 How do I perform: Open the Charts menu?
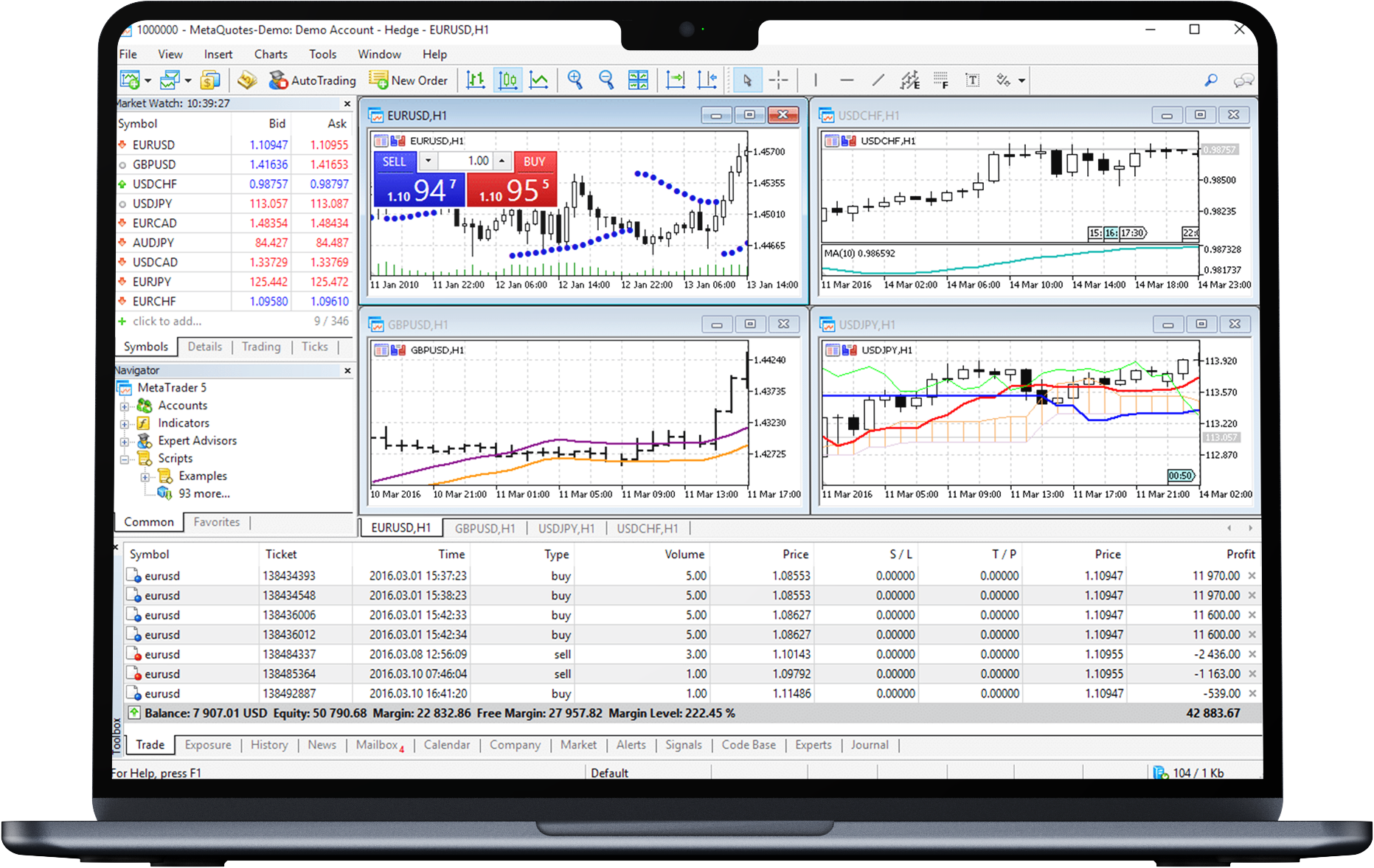[x=271, y=55]
